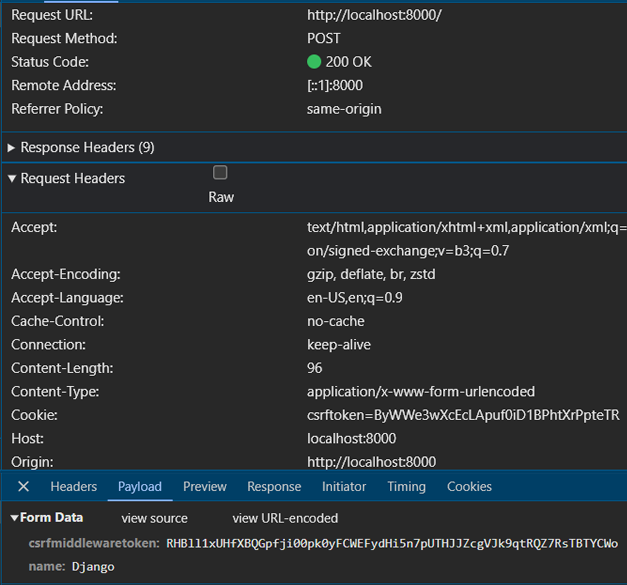The image size is (627, 585).
Task: Click the Accept-Language: header name
Action: 67,298
